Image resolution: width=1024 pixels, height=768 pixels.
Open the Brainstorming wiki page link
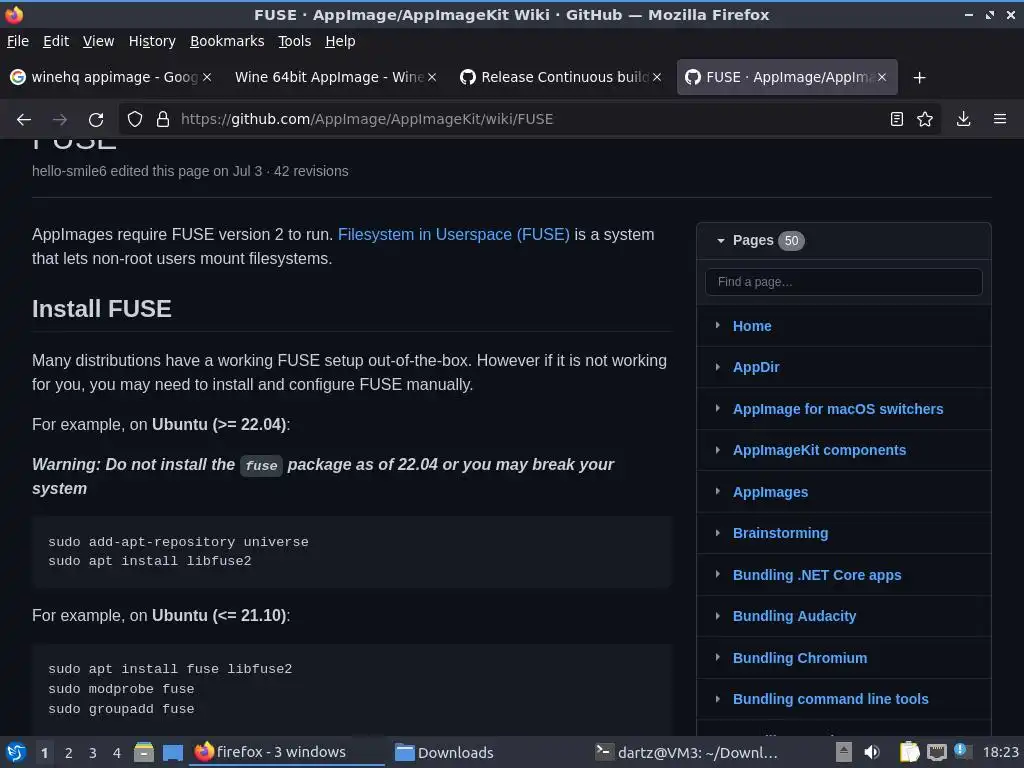pos(780,533)
